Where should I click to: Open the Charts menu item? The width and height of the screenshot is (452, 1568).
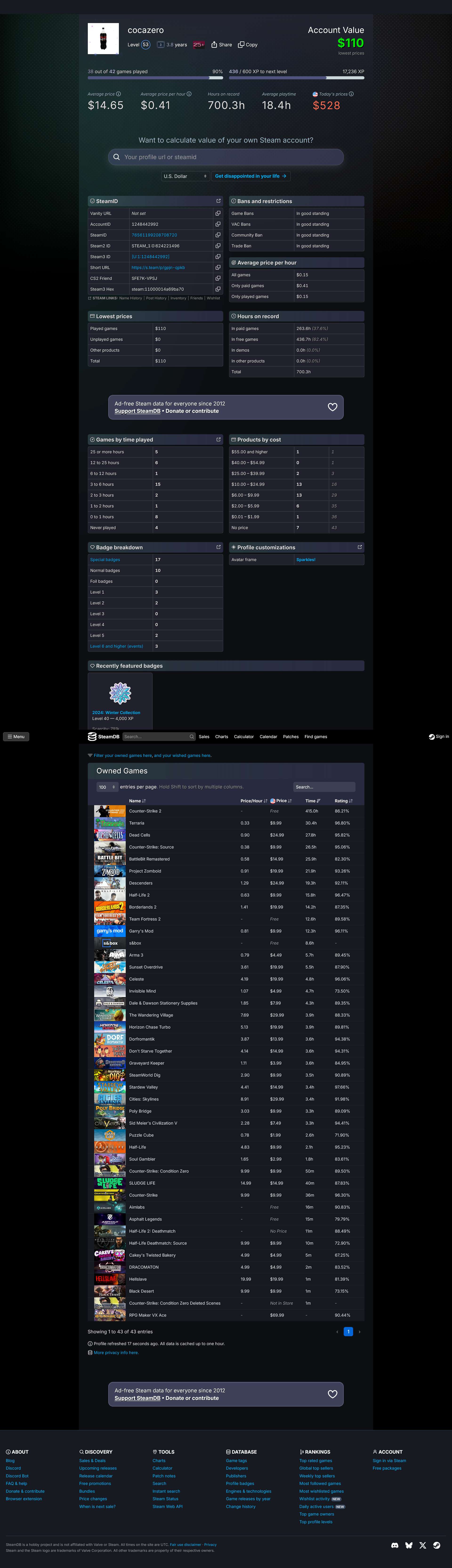(x=222, y=736)
